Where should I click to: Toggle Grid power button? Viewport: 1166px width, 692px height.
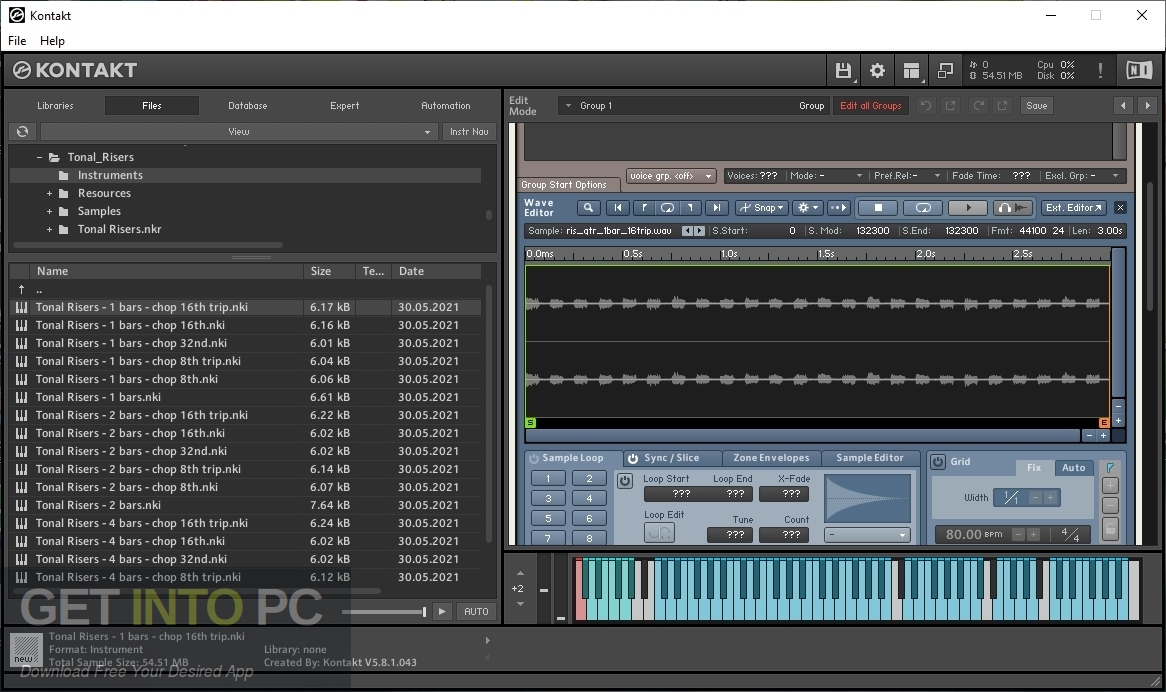coord(938,462)
